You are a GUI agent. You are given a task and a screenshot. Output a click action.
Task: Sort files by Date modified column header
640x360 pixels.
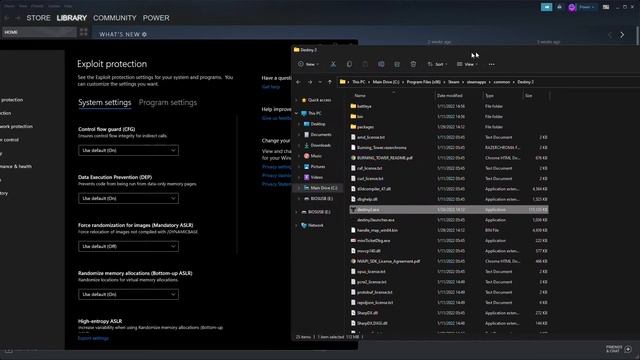click(449, 96)
